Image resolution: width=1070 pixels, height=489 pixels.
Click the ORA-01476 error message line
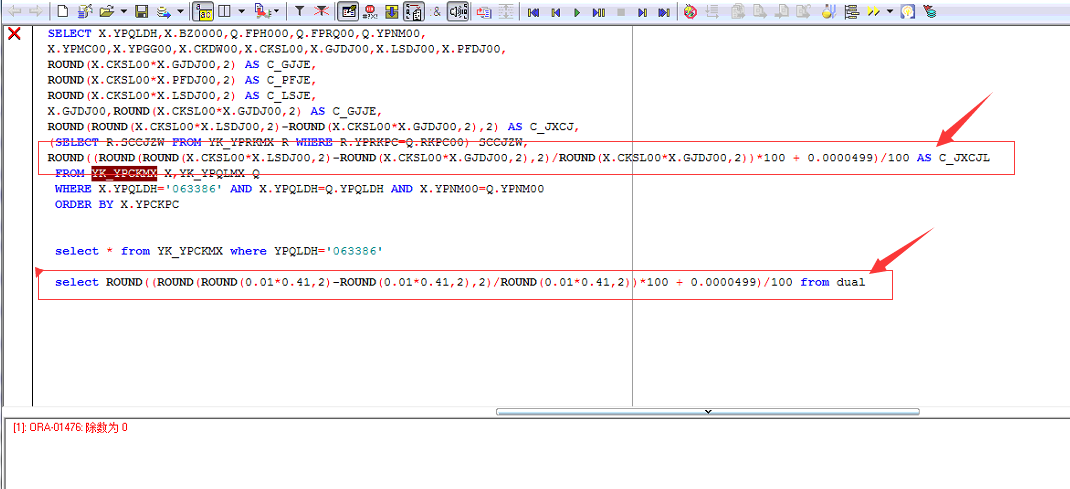tap(70, 428)
